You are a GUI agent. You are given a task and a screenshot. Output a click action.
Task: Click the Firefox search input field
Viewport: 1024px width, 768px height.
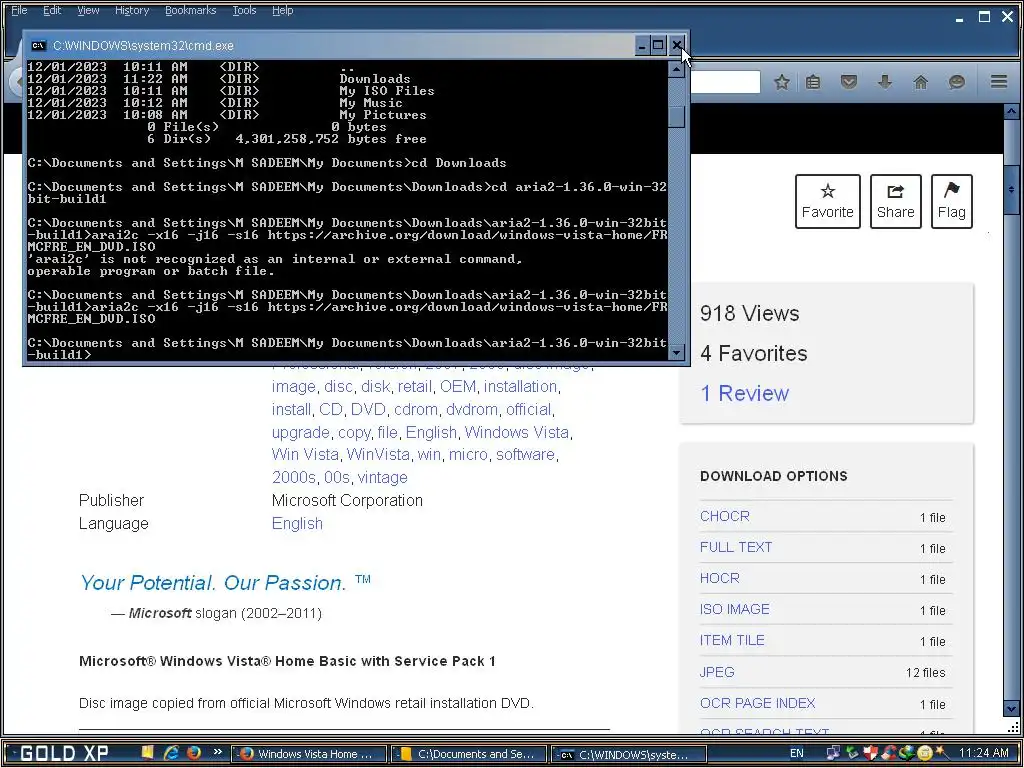pyautogui.click(x=726, y=82)
